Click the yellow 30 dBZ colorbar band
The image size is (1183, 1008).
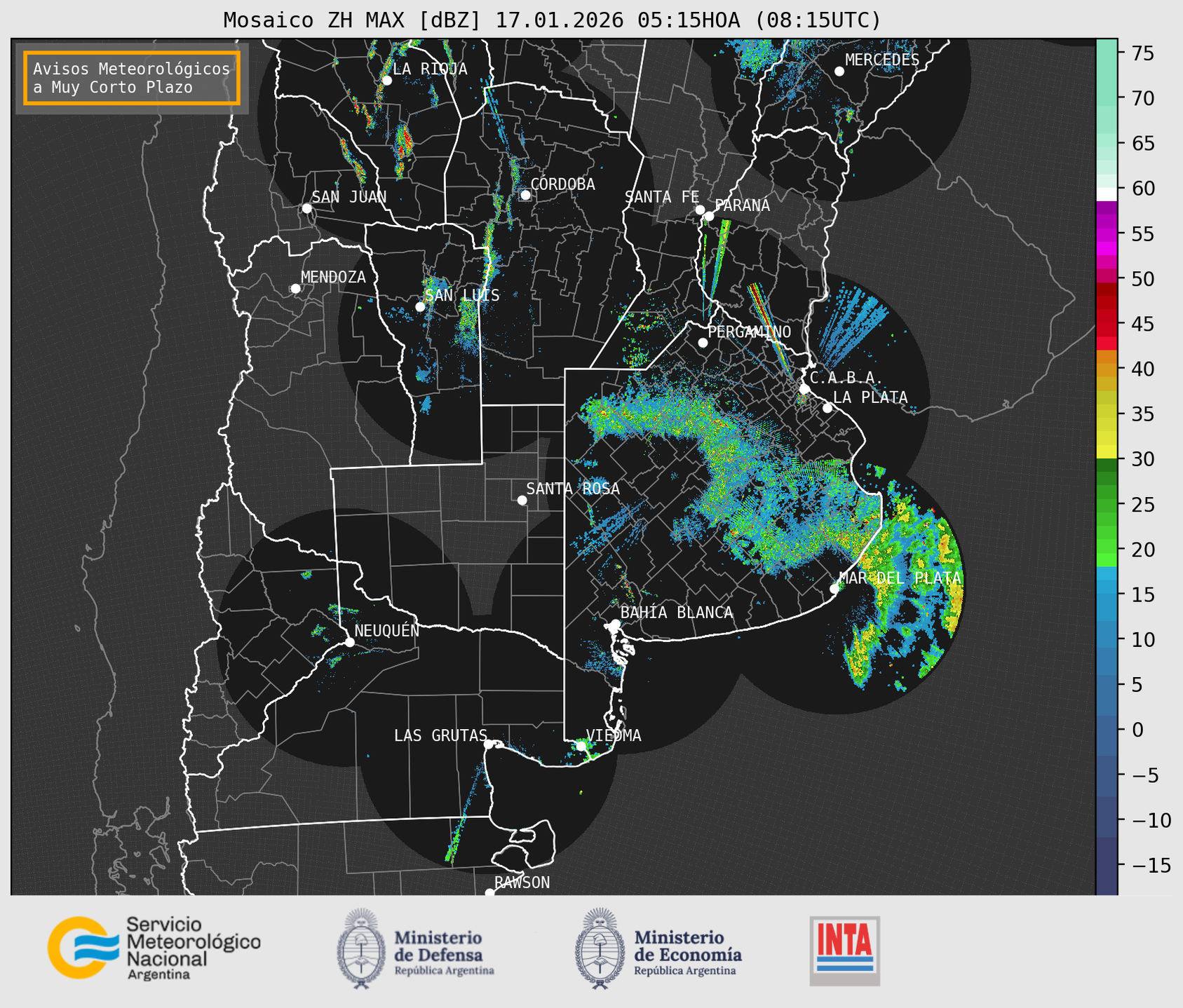pyautogui.click(x=1107, y=452)
